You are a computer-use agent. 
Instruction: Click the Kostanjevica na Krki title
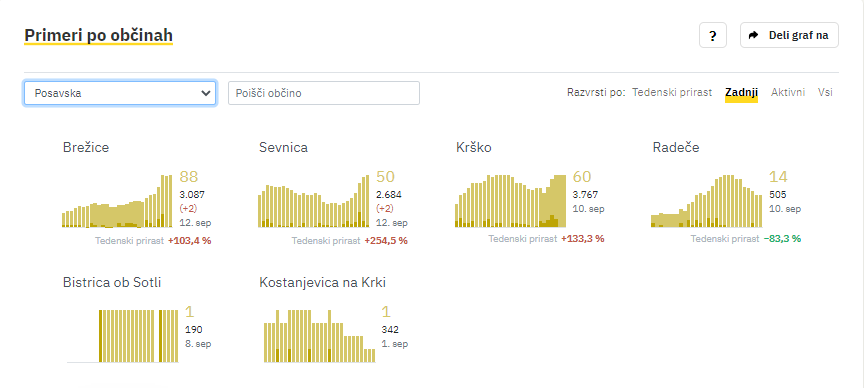pos(322,283)
